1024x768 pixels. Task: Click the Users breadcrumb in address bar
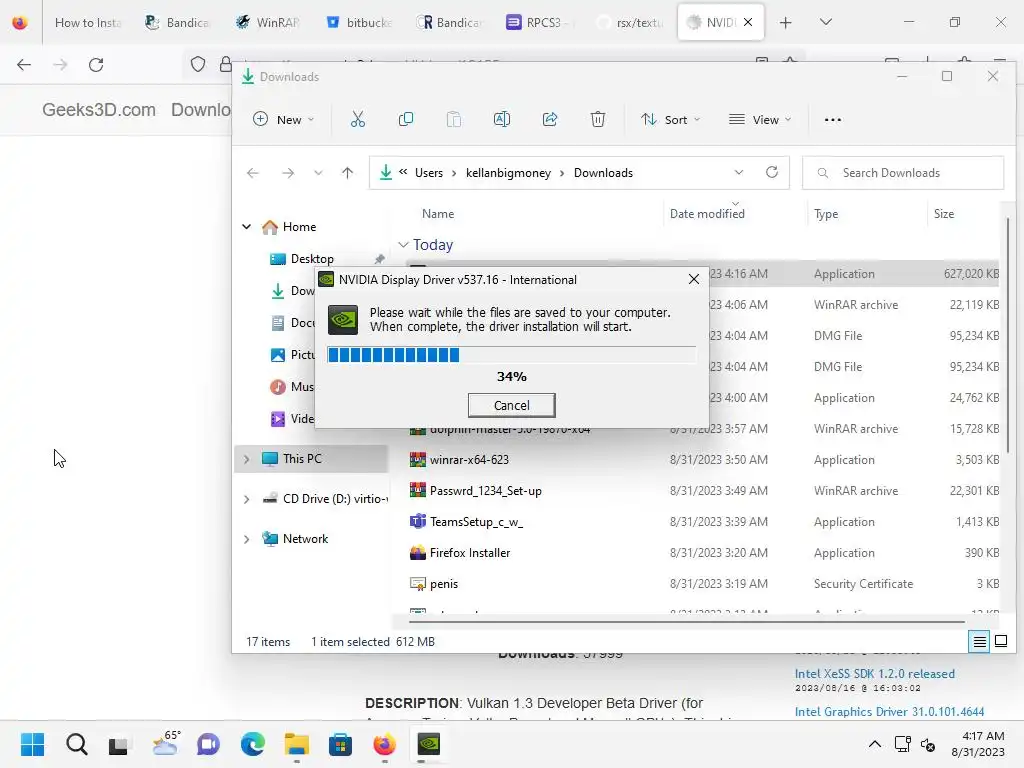(x=428, y=173)
